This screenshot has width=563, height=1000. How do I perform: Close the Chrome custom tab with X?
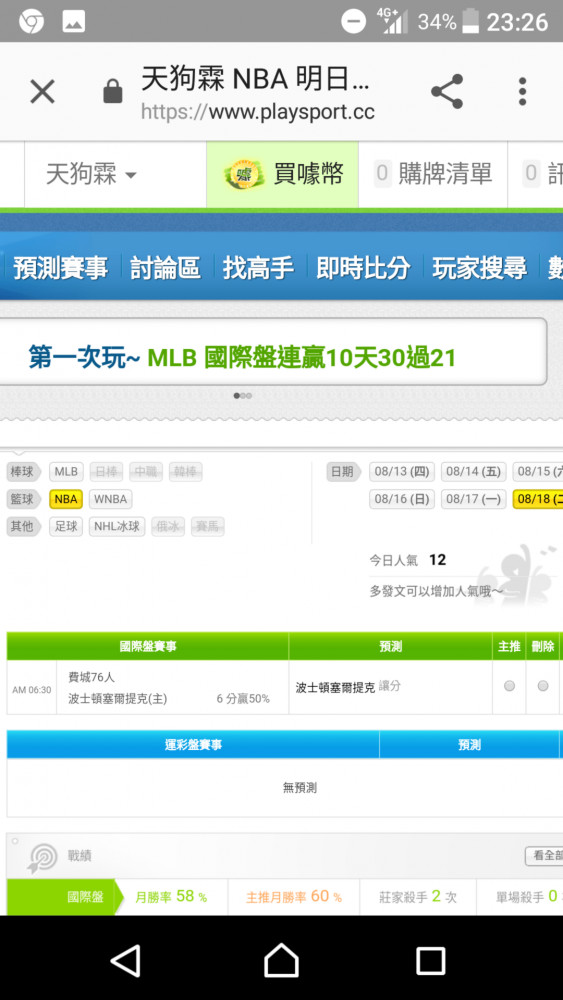click(x=43, y=92)
